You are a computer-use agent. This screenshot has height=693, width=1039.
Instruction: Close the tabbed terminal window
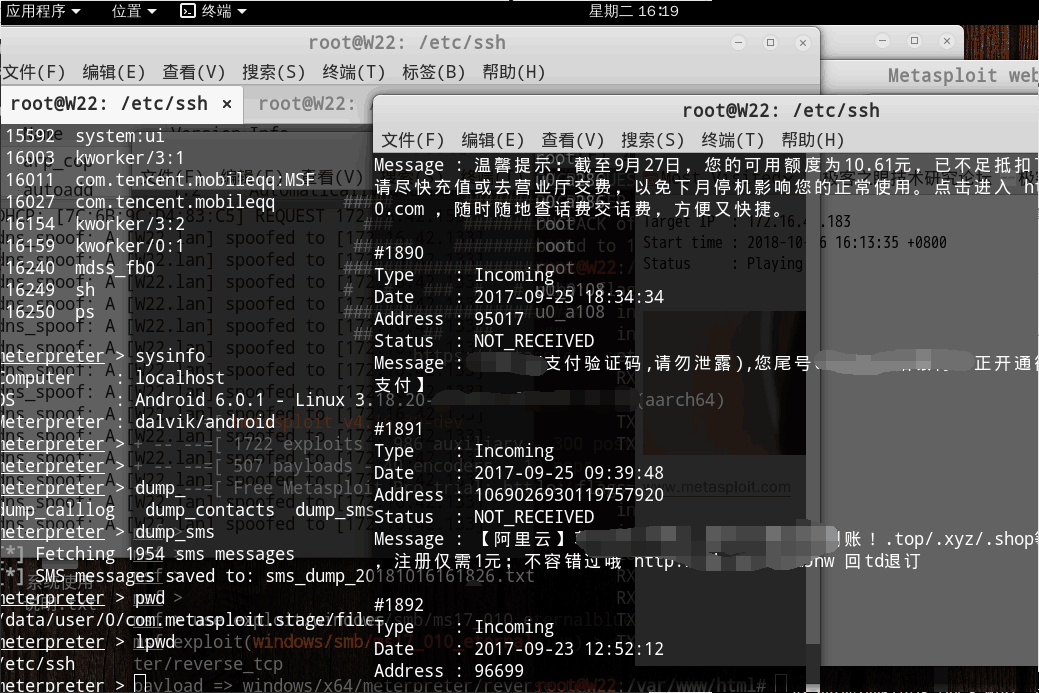(x=801, y=43)
